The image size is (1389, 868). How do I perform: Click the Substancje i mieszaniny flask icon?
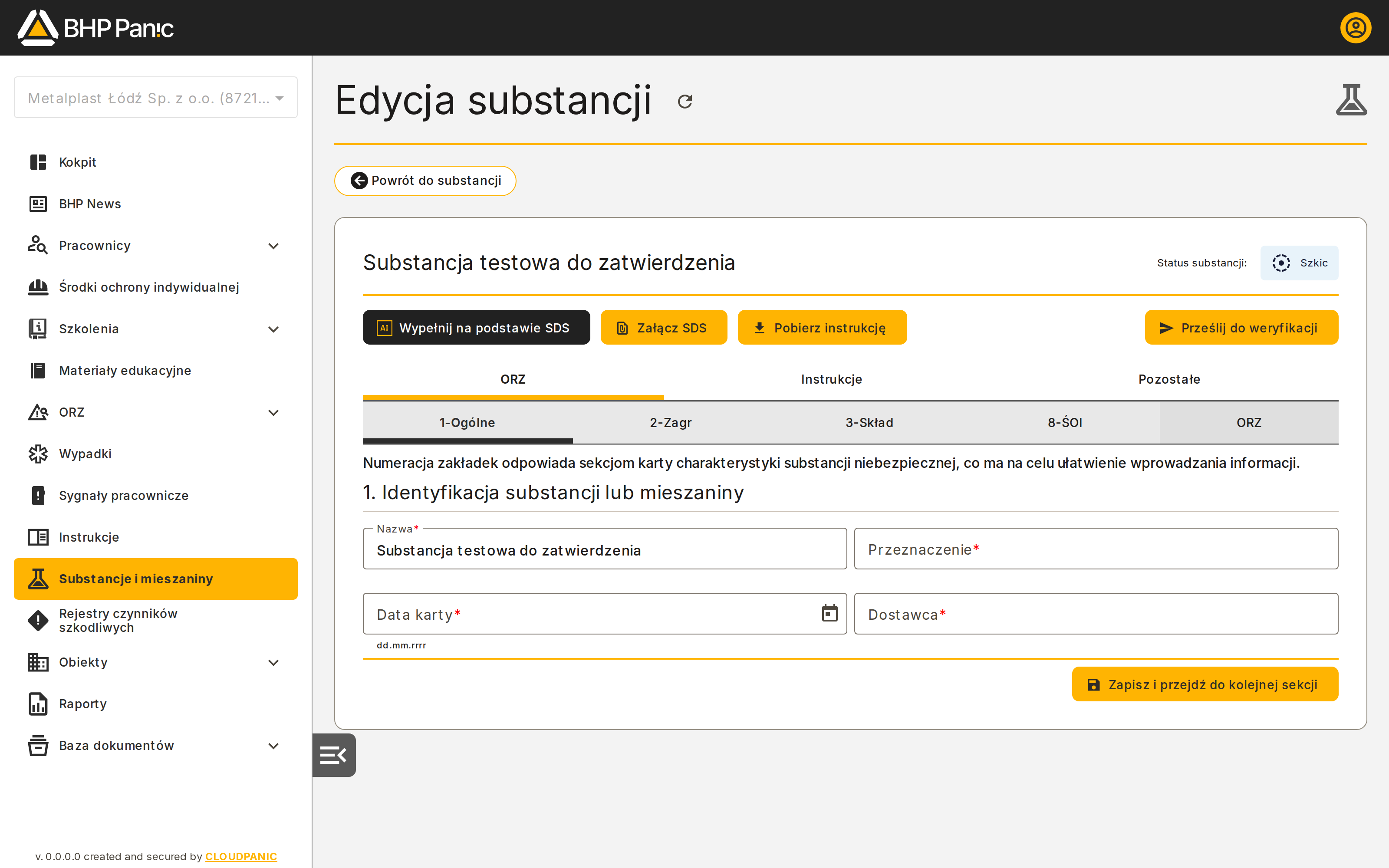38,579
